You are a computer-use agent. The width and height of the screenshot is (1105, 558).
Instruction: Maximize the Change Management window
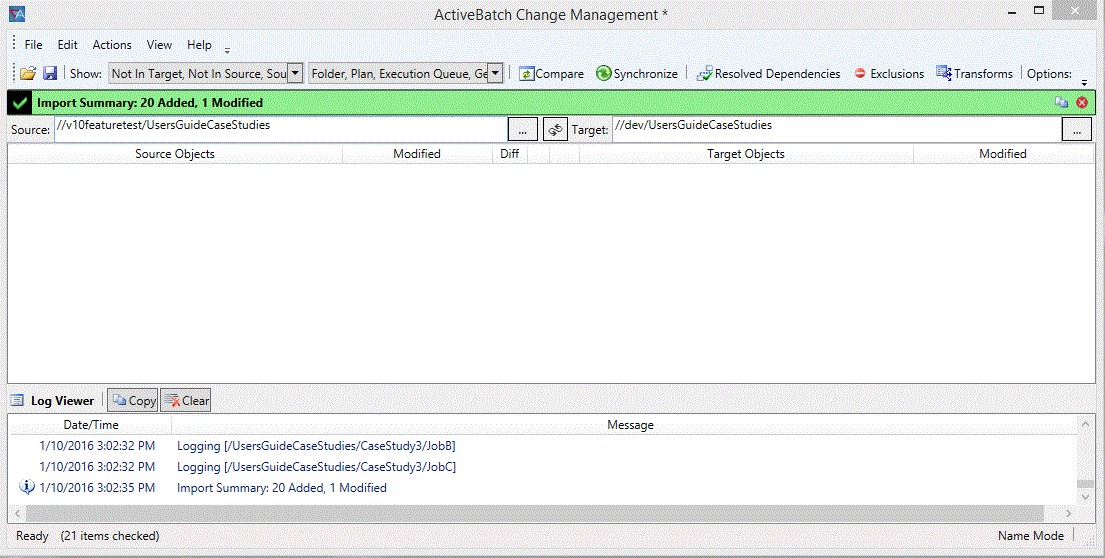pos(1039,11)
